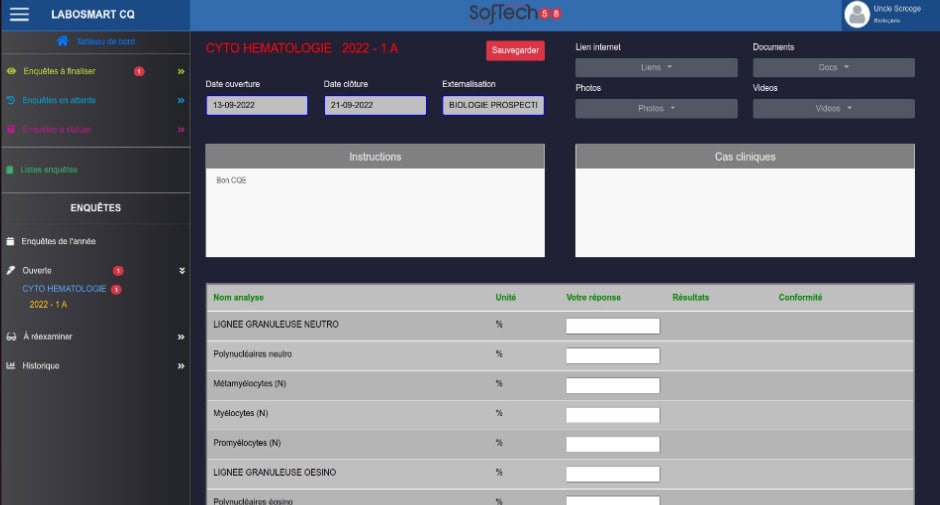The image size is (940, 505).
Task: Open the Liens dropdown
Action: point(656,67)
